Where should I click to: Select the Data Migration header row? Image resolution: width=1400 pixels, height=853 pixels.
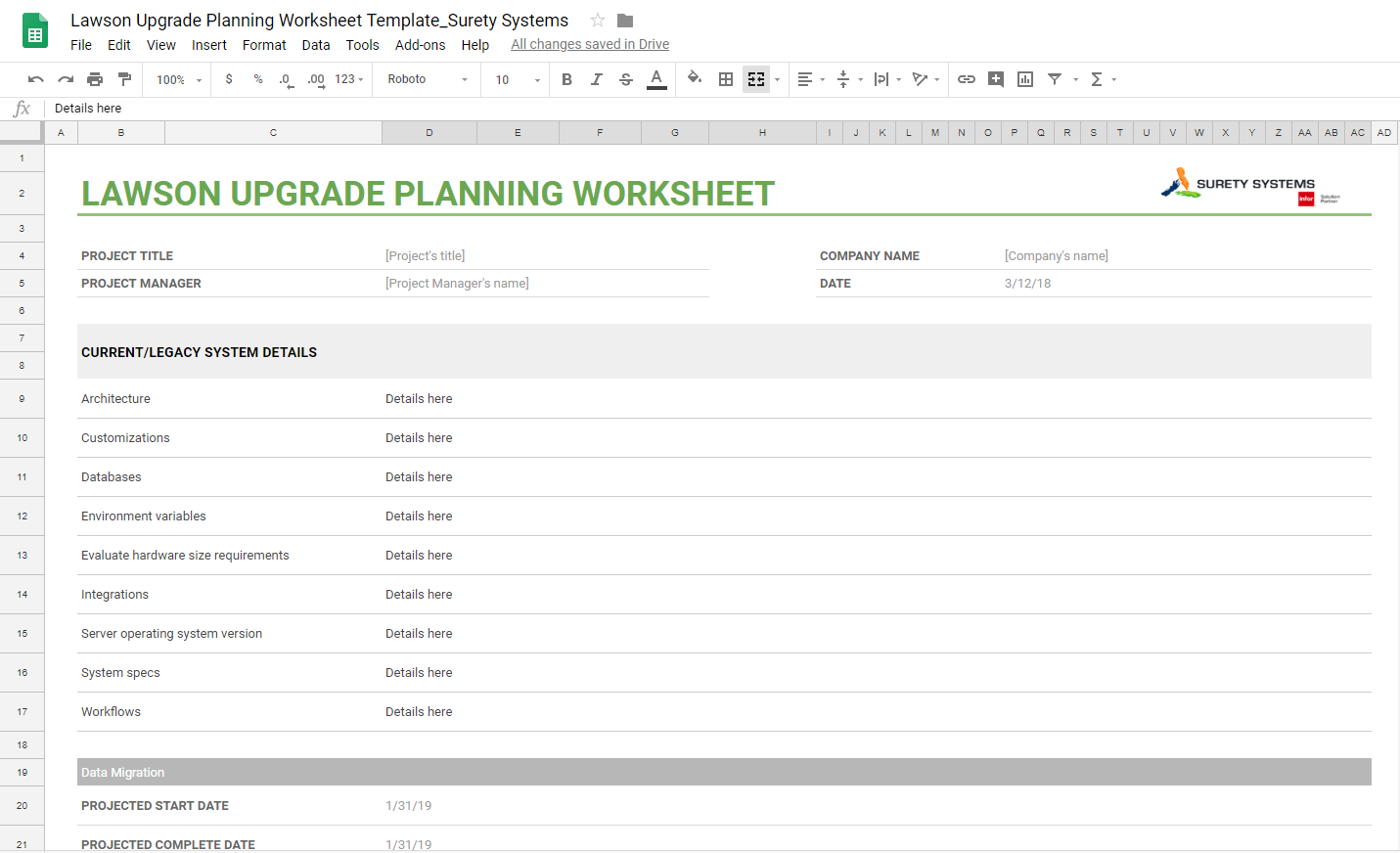724,773
